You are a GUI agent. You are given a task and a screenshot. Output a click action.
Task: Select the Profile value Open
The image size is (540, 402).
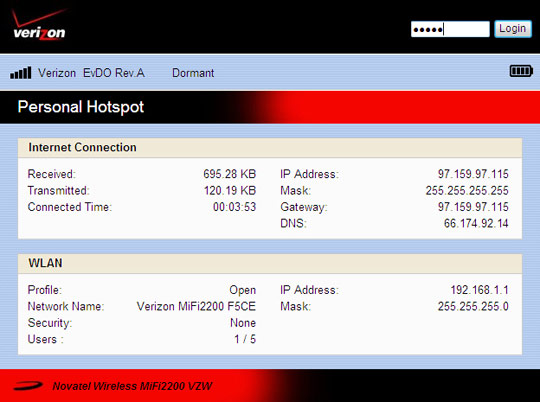coord(243,290)
